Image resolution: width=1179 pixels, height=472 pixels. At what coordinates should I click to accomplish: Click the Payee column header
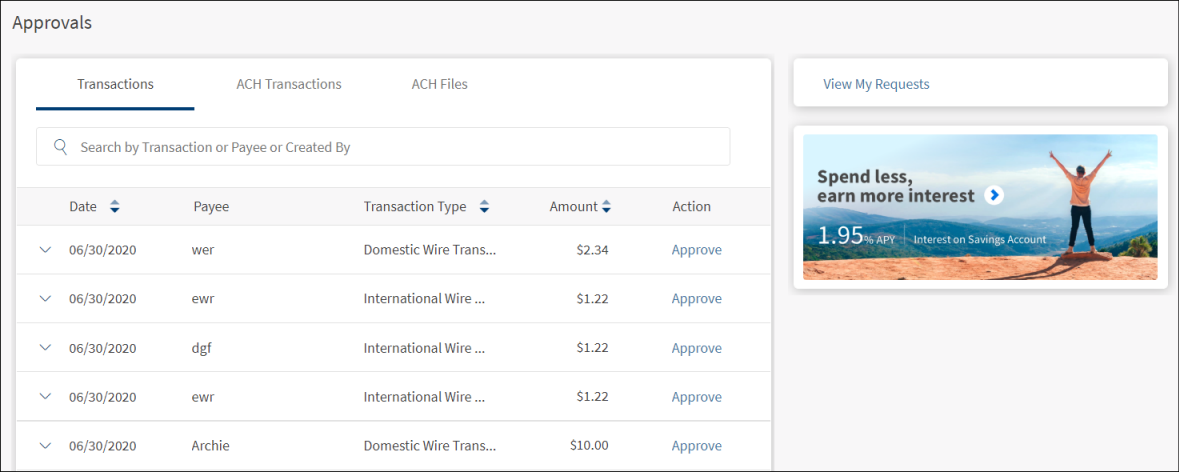click(x=211, y=207)
